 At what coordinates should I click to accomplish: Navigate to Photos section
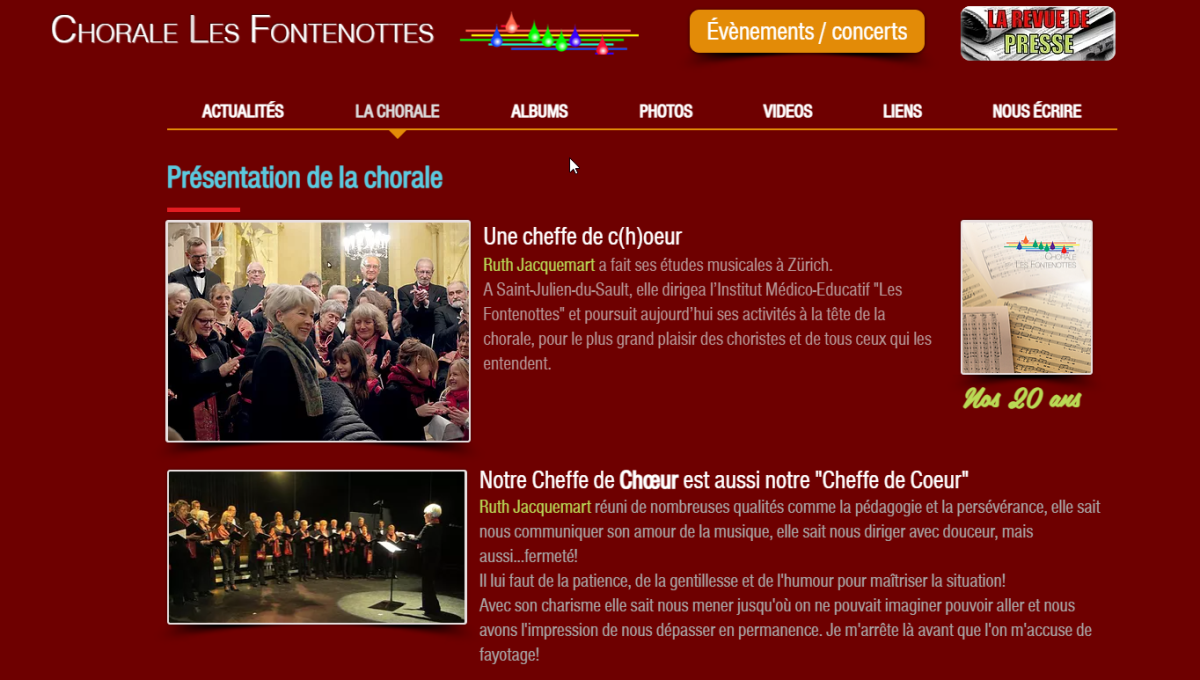pyautogui.click(x=666, y=112)
